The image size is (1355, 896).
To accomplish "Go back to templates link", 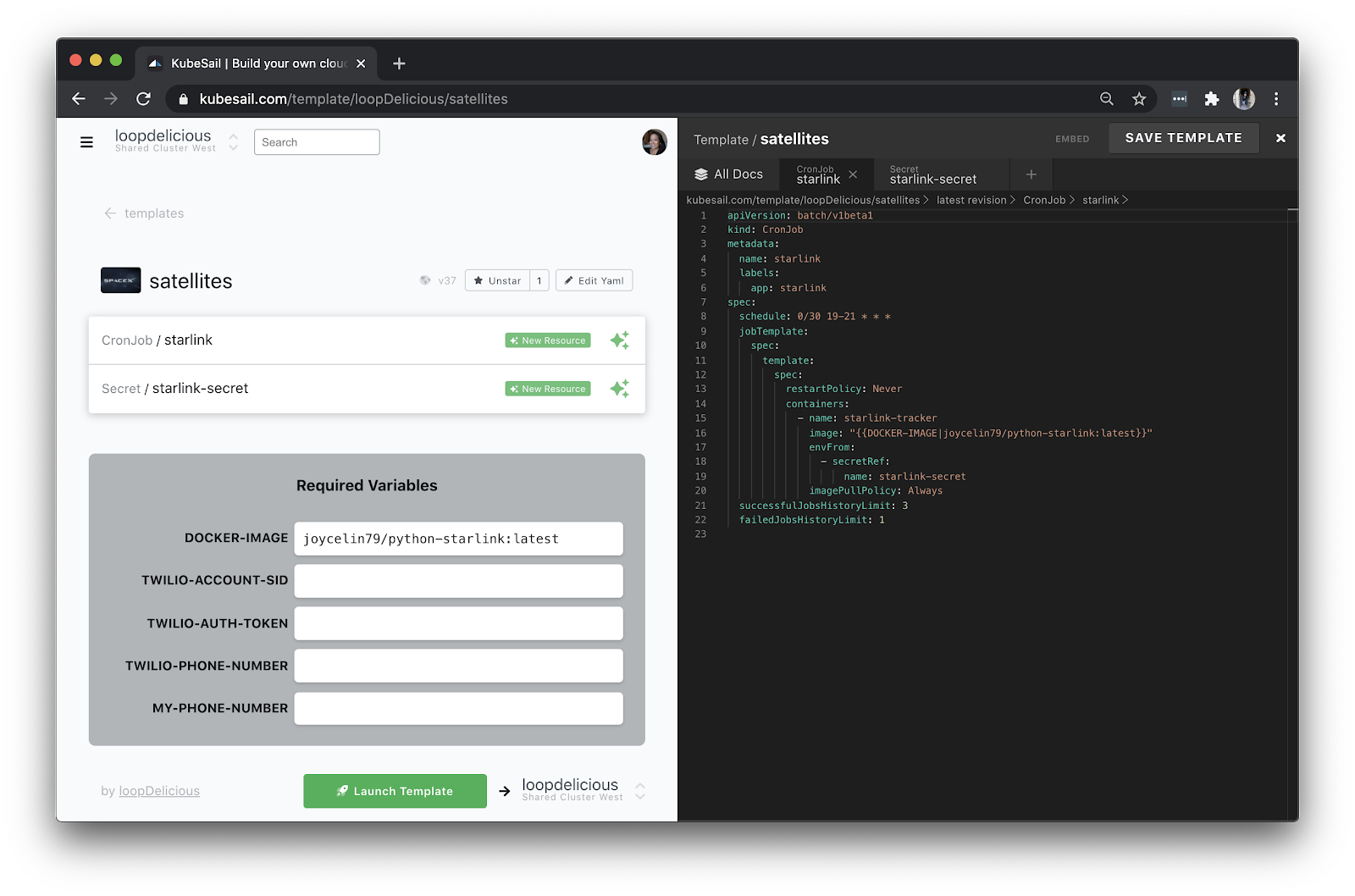I will (x=144, y=213).
